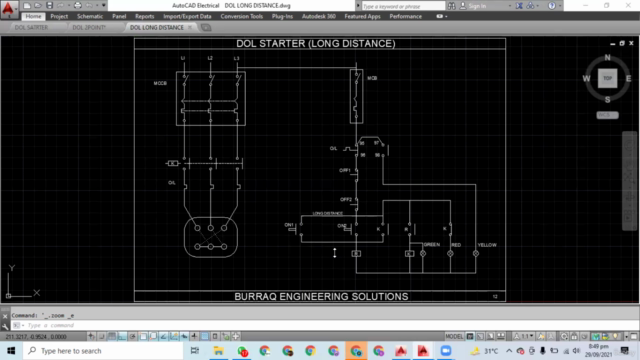Click the command line customize wrench icon
The width and height of the screenshot is (640, 360).
5,326
